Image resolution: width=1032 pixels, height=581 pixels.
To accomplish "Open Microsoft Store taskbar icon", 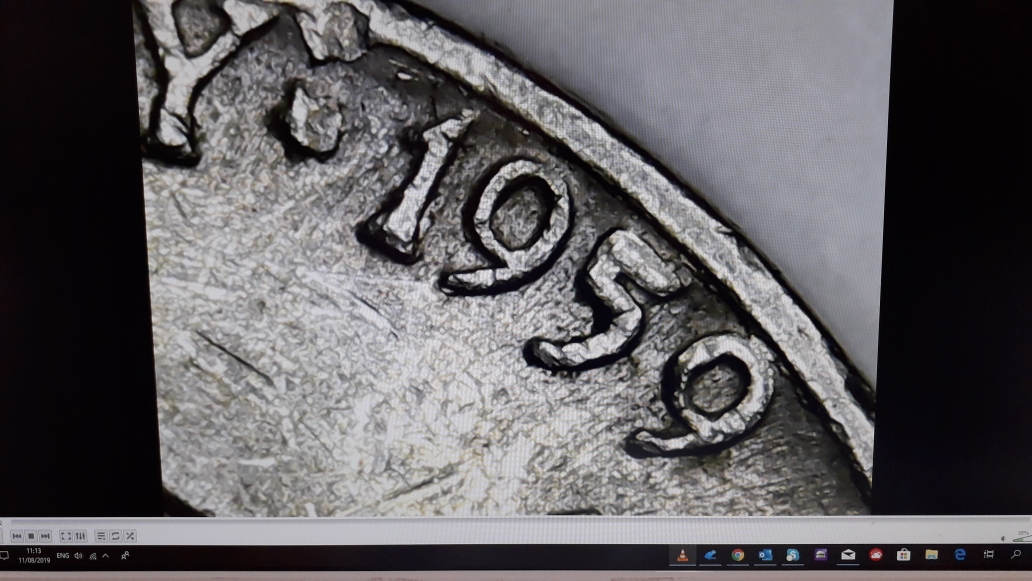I will pyautogui.click(x=903, y=555).
